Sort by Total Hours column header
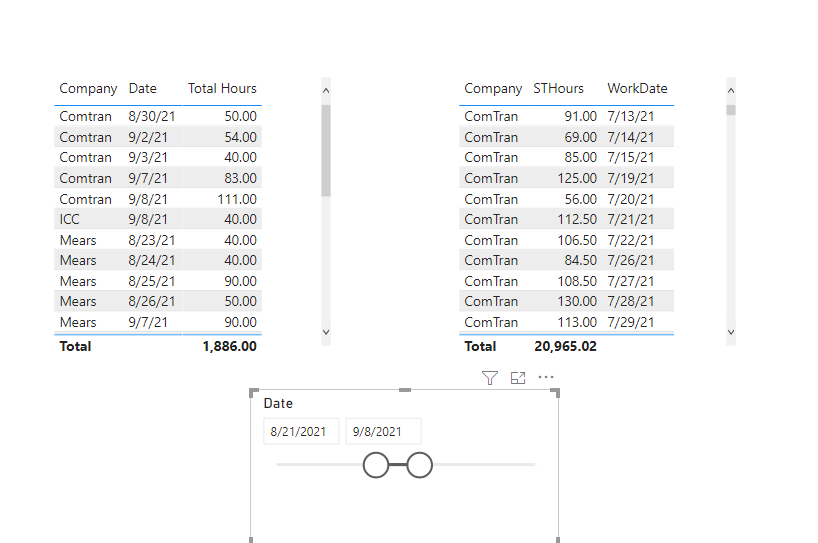Image resolution: width=818 pixels, height=543 pixels. point(222,88)
